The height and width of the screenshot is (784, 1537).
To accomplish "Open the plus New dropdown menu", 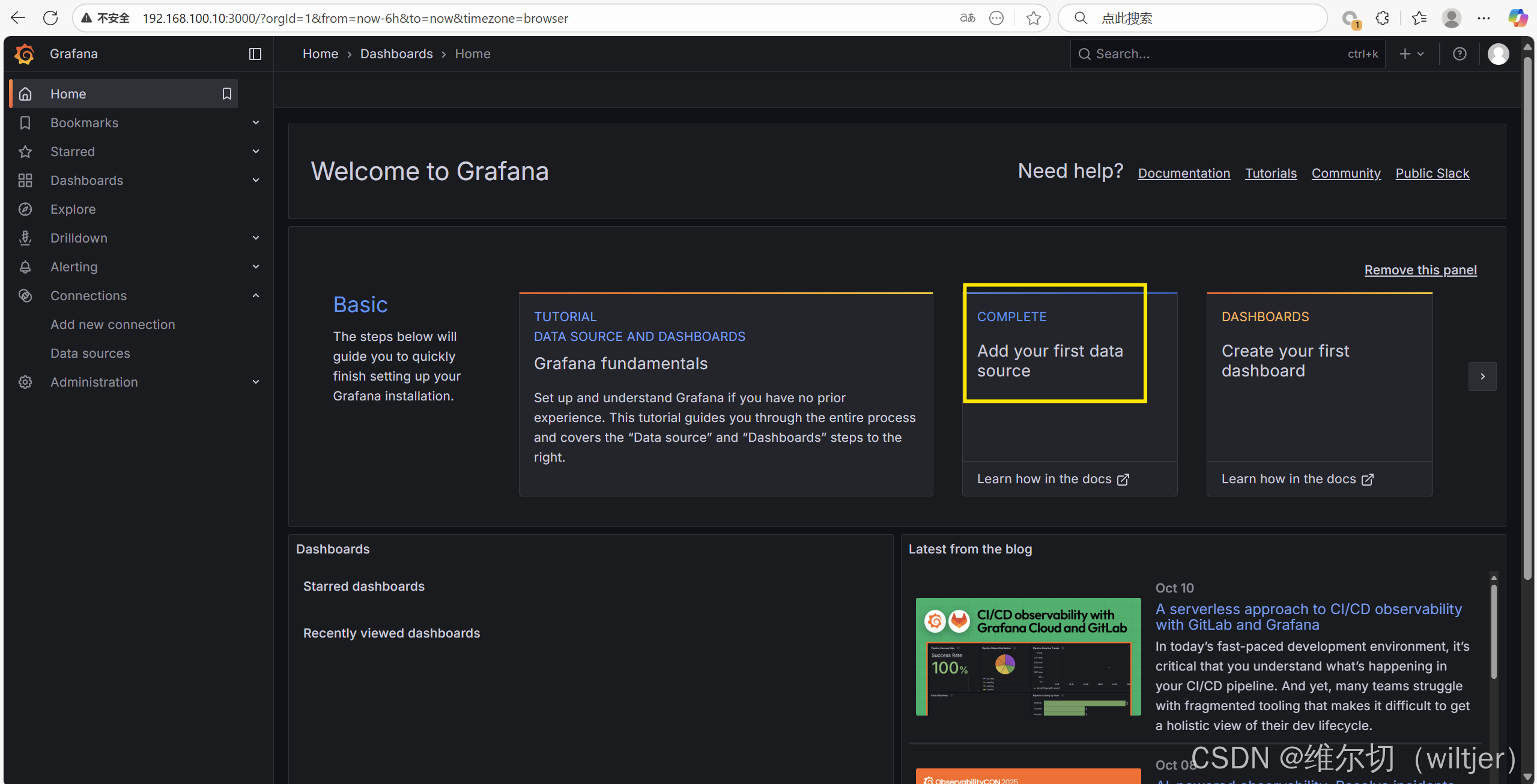I will [x=1411, y=54].
